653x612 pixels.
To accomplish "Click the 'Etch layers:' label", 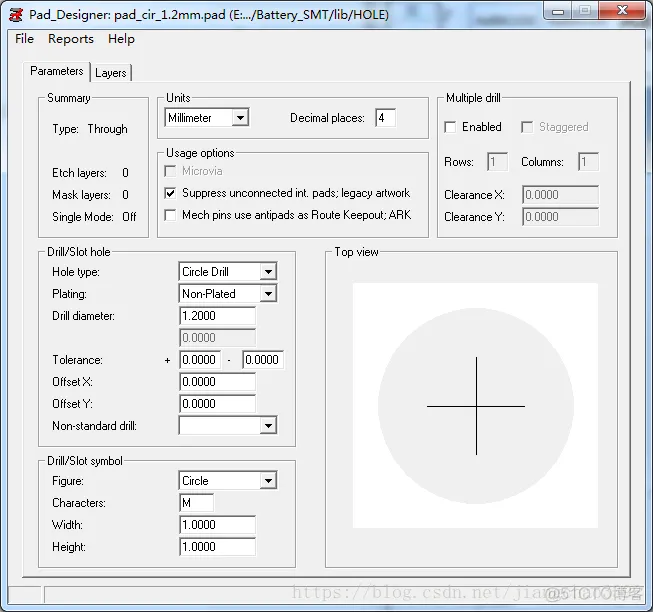I will pos(79,173).
